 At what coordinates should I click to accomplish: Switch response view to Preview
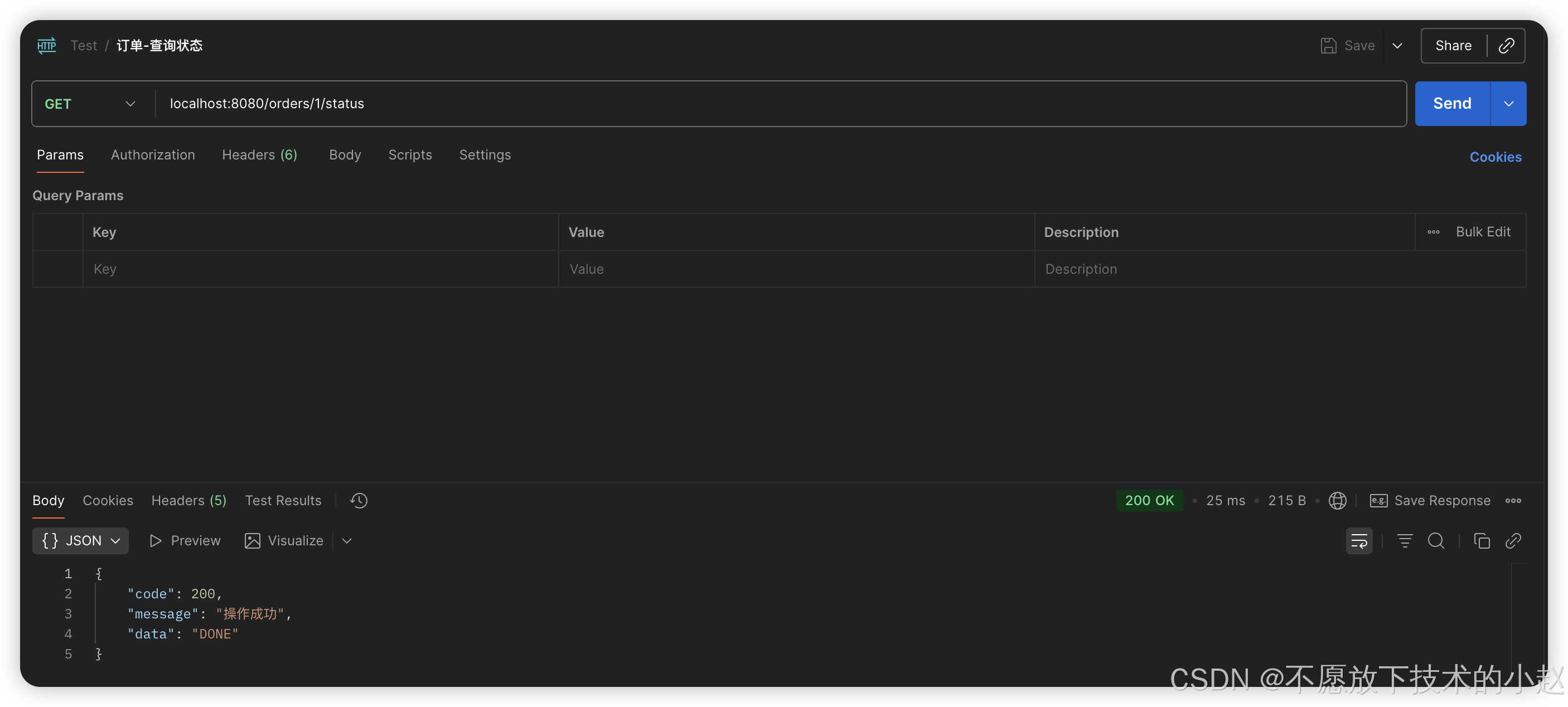pyautogui.click(x=185, y=540)
